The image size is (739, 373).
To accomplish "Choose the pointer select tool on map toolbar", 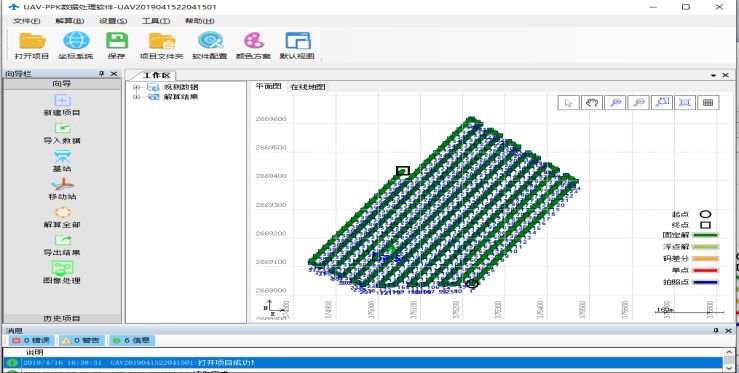I will tap(568, 102).
